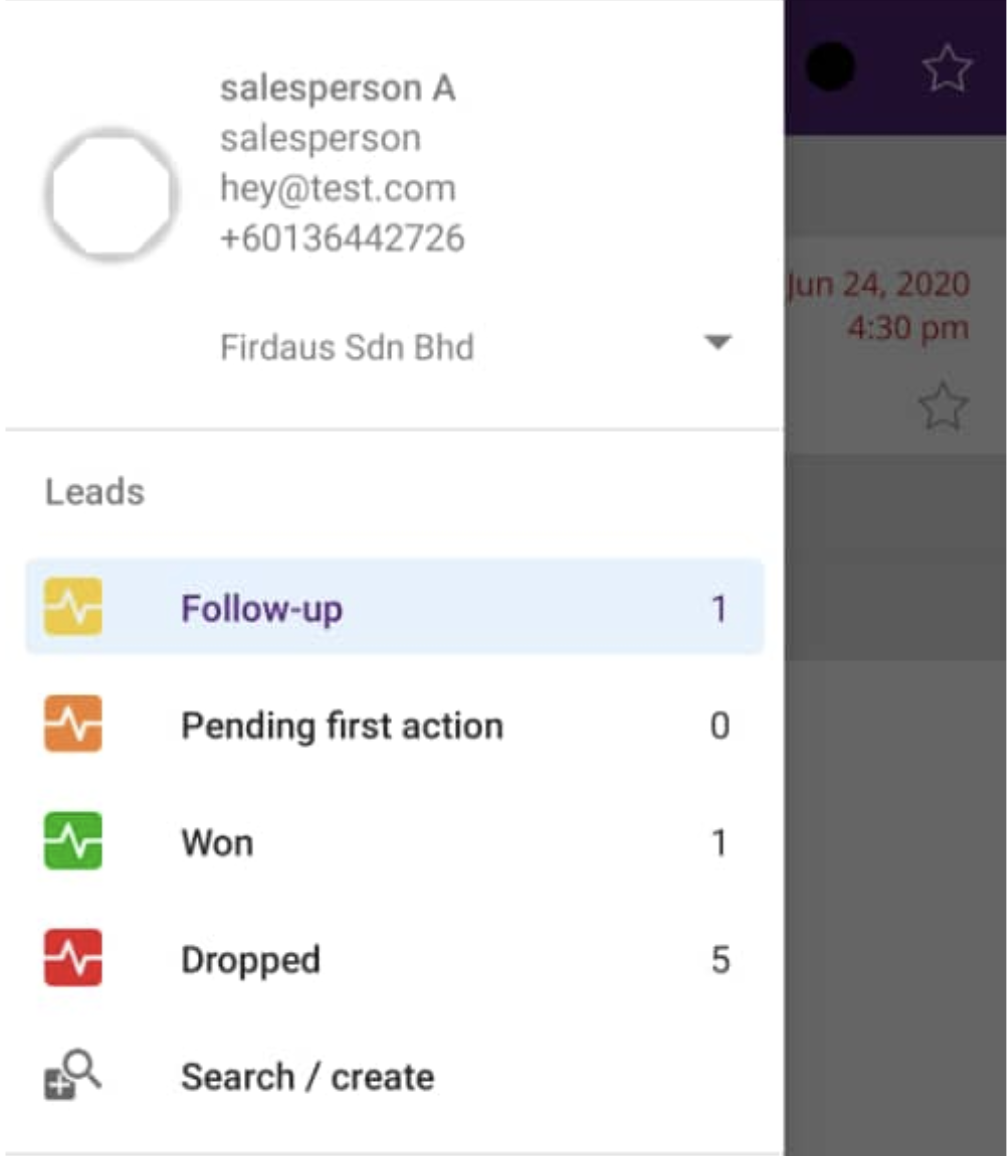
Task: Tap the black circle icon in header
Action: (830, 68)
